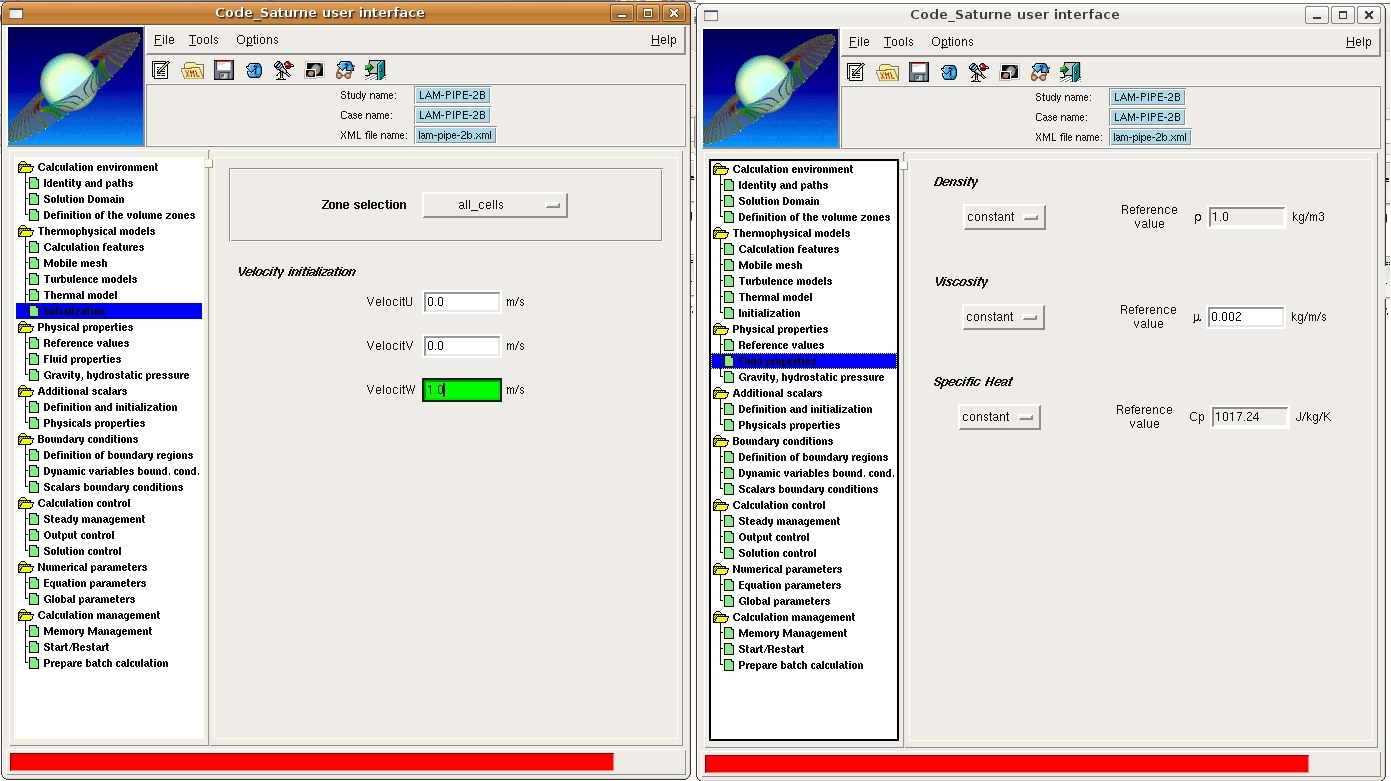Click exit door icon in right window toolbar
This screenshot has height=781, width=1391.
(x=1070, y=72)
